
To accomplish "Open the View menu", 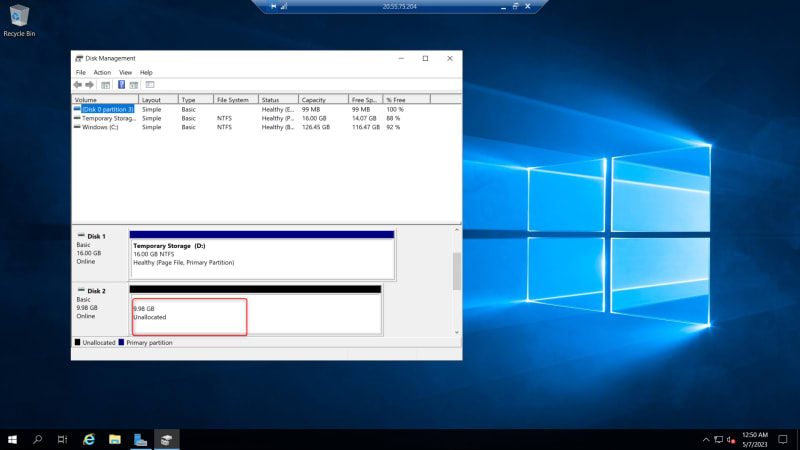I will (126, 72).
